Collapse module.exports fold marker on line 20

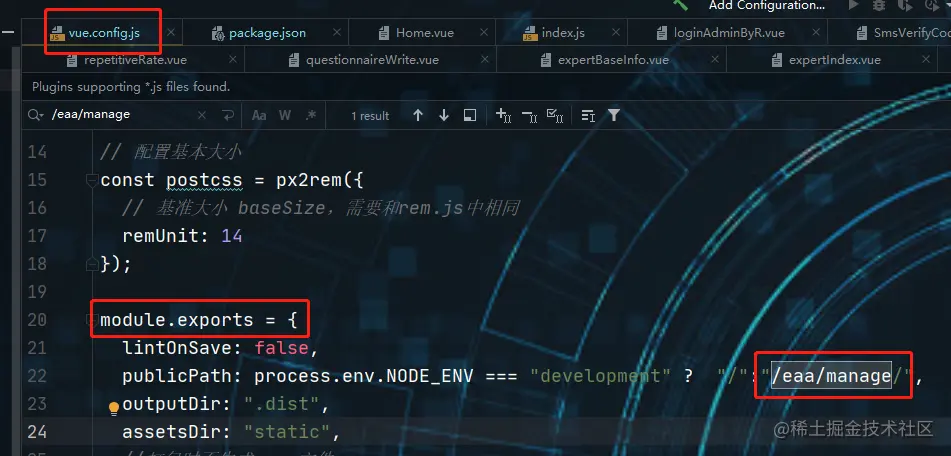92,320
